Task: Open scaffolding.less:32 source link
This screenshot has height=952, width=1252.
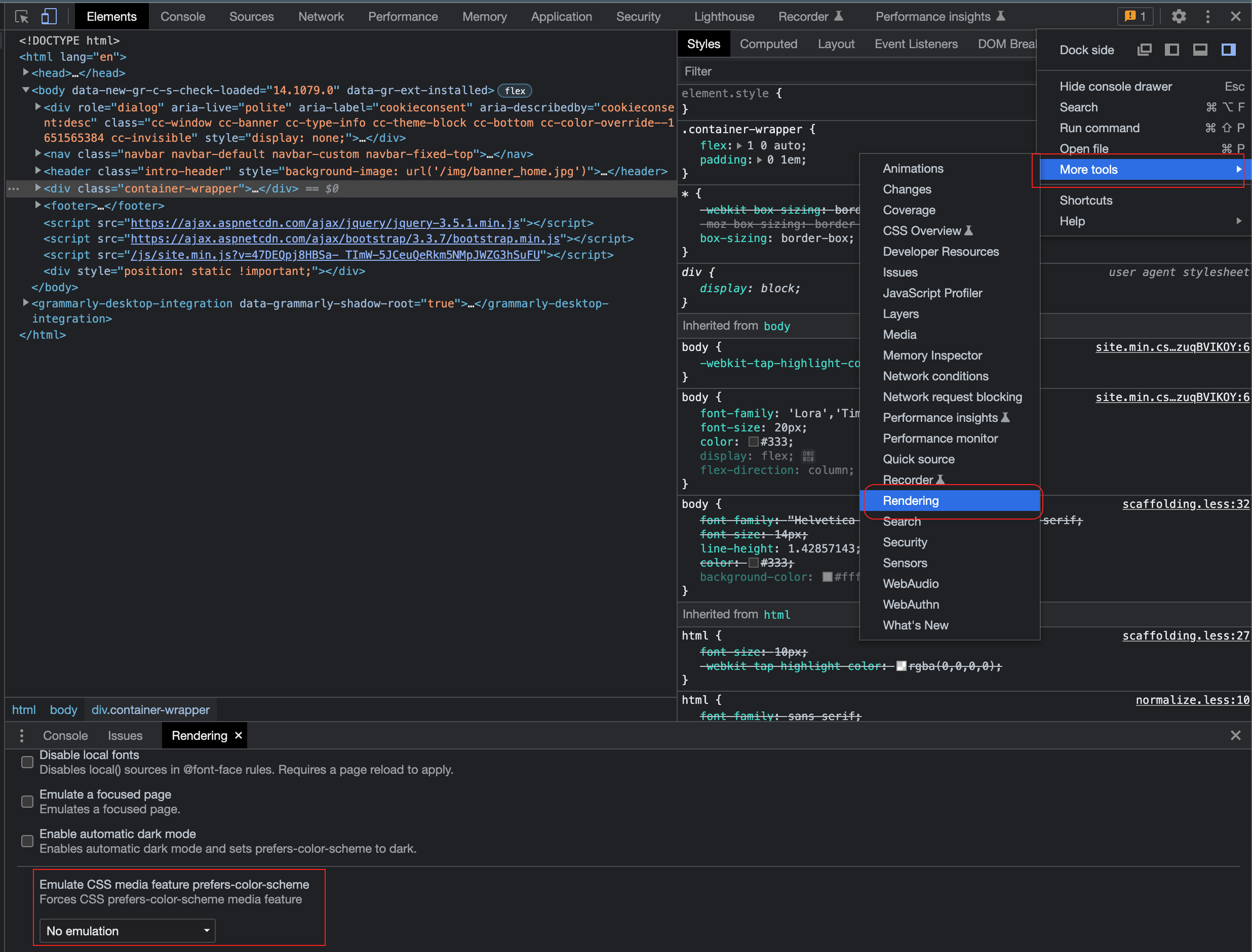Action: [x=1186, y=504]
